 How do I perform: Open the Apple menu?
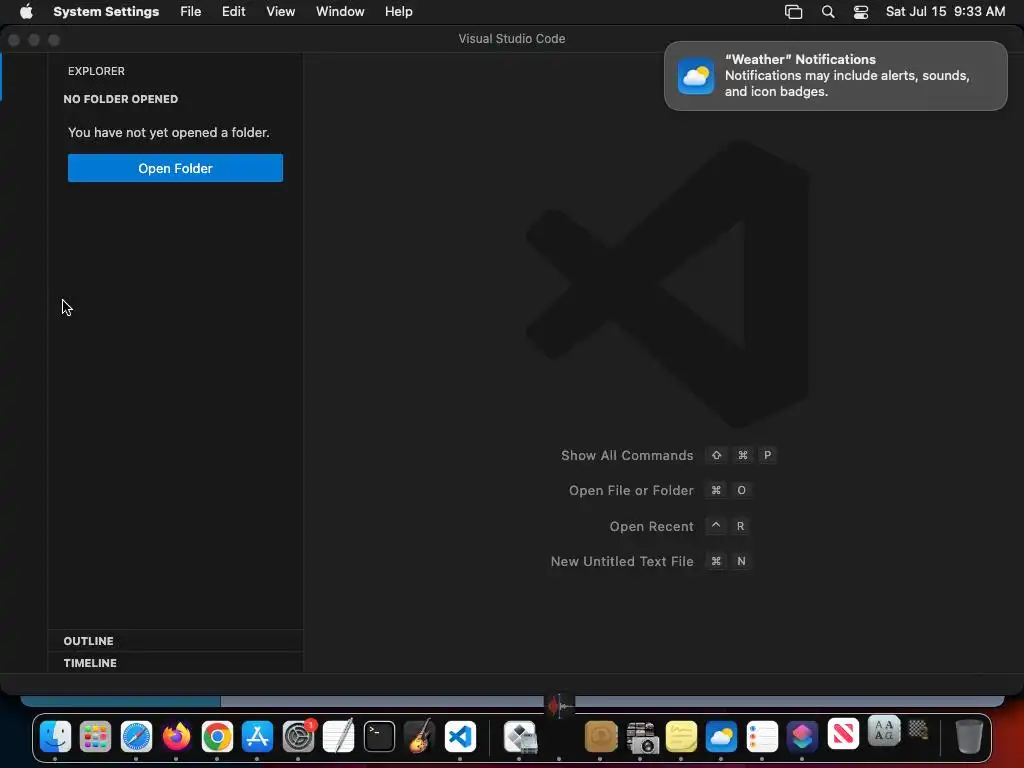(x=26, y=12)
